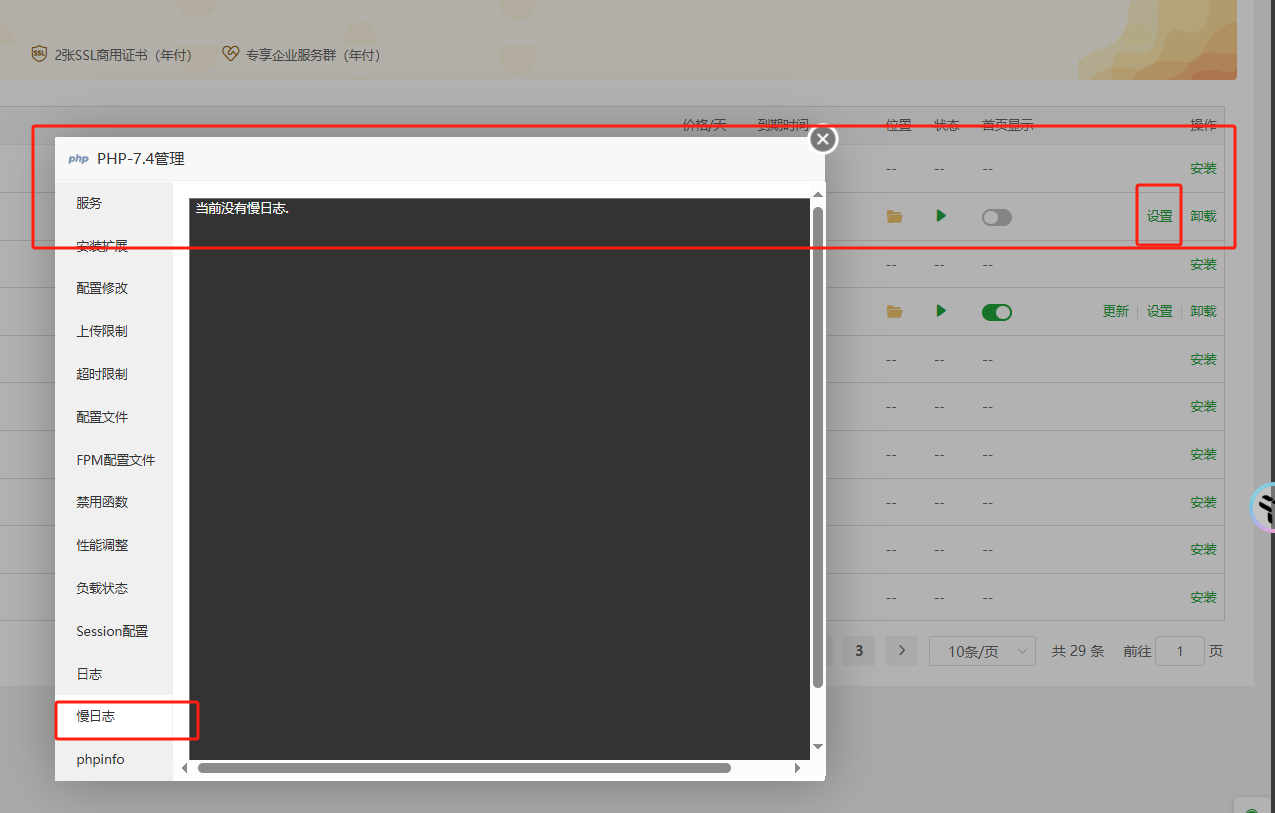Click the 专享企业服务群 heart icon
The image size is (1275, 813).
point(231,54)
